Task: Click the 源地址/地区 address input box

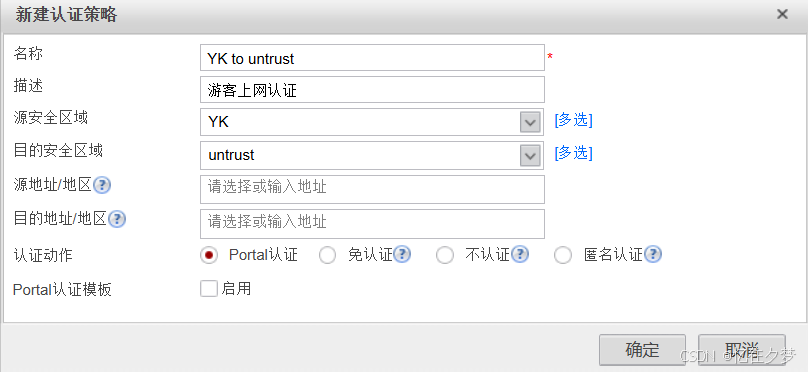Action: [x=372, y=189]
